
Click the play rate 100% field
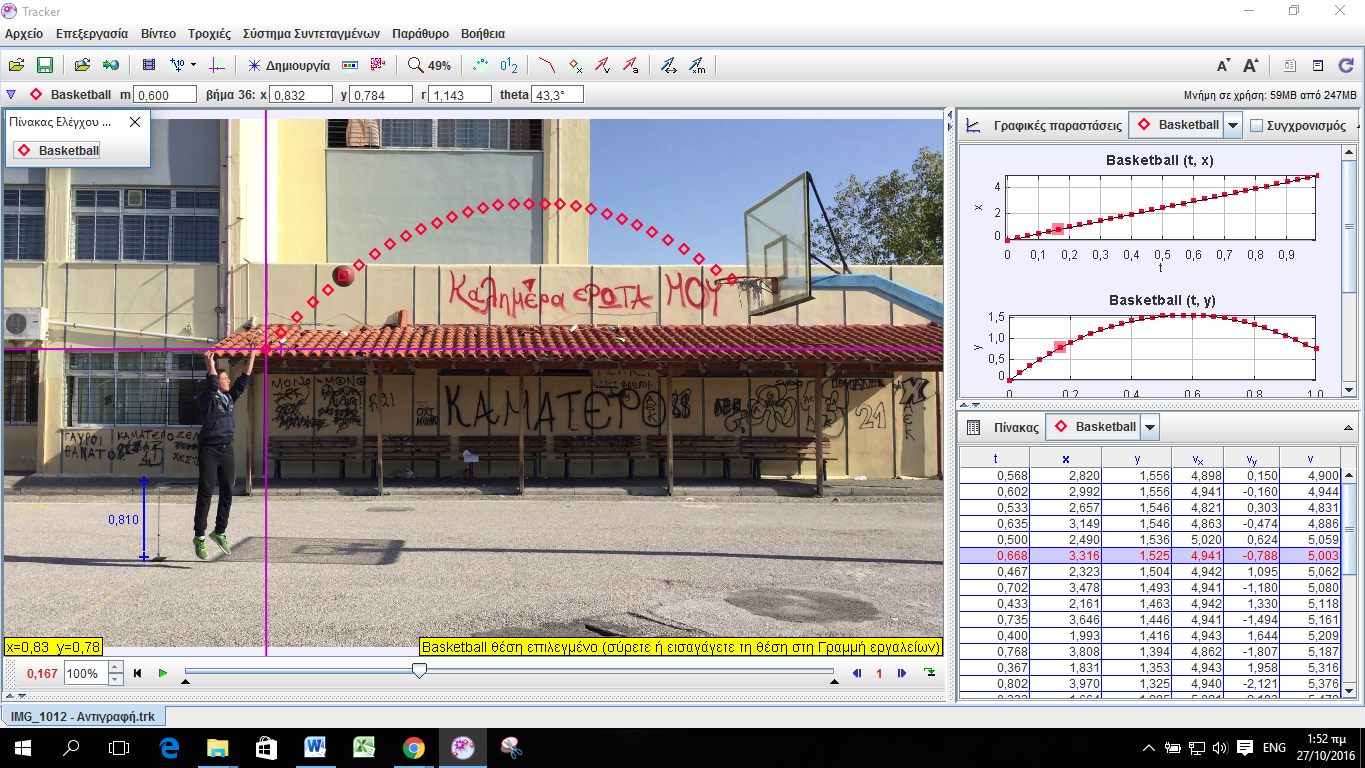click(x=85, y=673)
